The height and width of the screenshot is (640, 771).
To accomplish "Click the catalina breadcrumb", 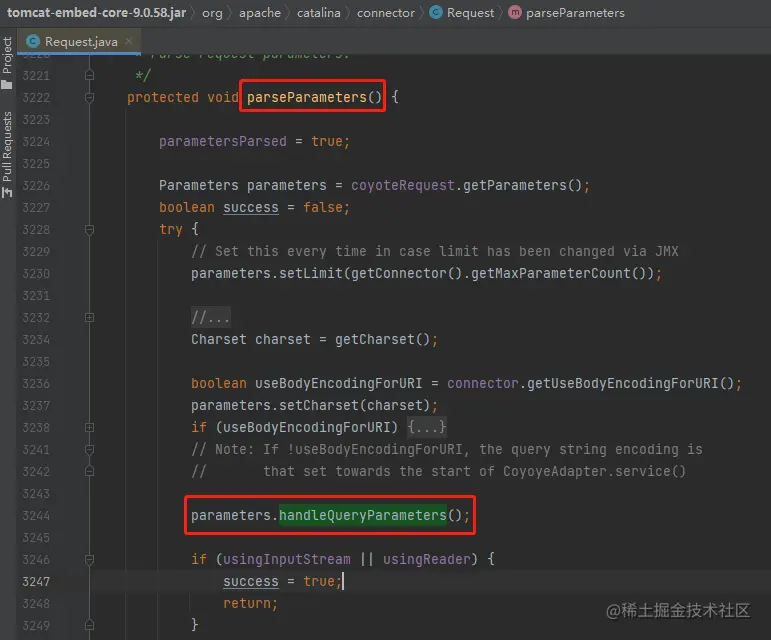I will [319, 13].
